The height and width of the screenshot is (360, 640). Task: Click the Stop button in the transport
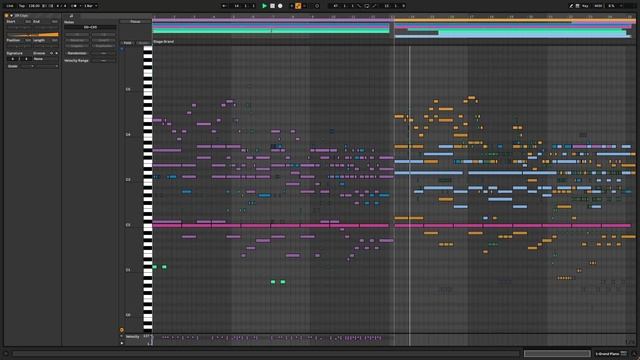pos(272,6)
